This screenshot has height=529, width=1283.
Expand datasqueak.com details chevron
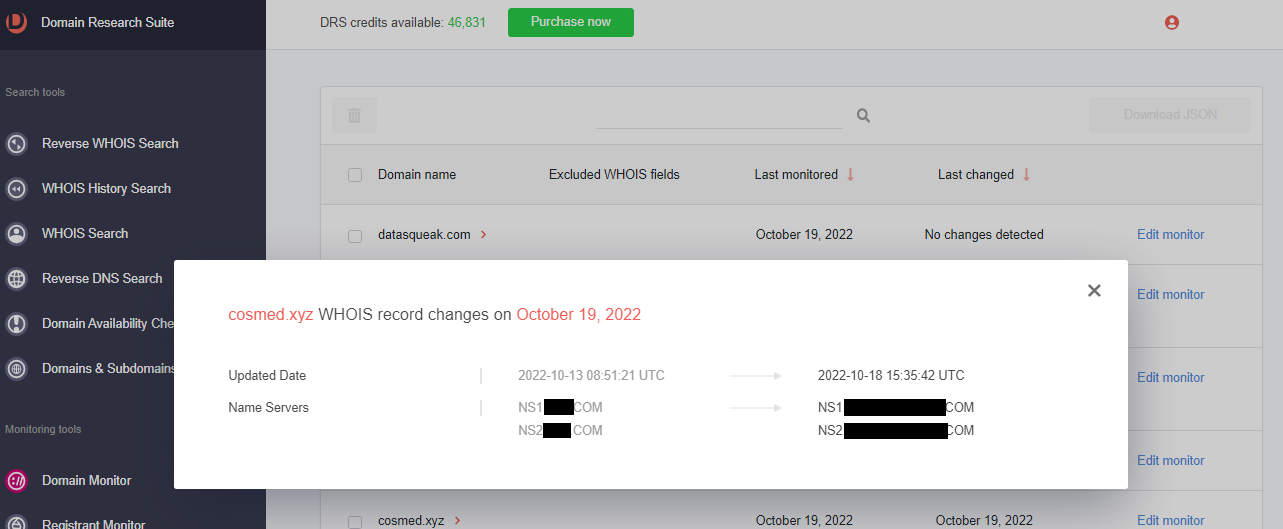point(484,235)
